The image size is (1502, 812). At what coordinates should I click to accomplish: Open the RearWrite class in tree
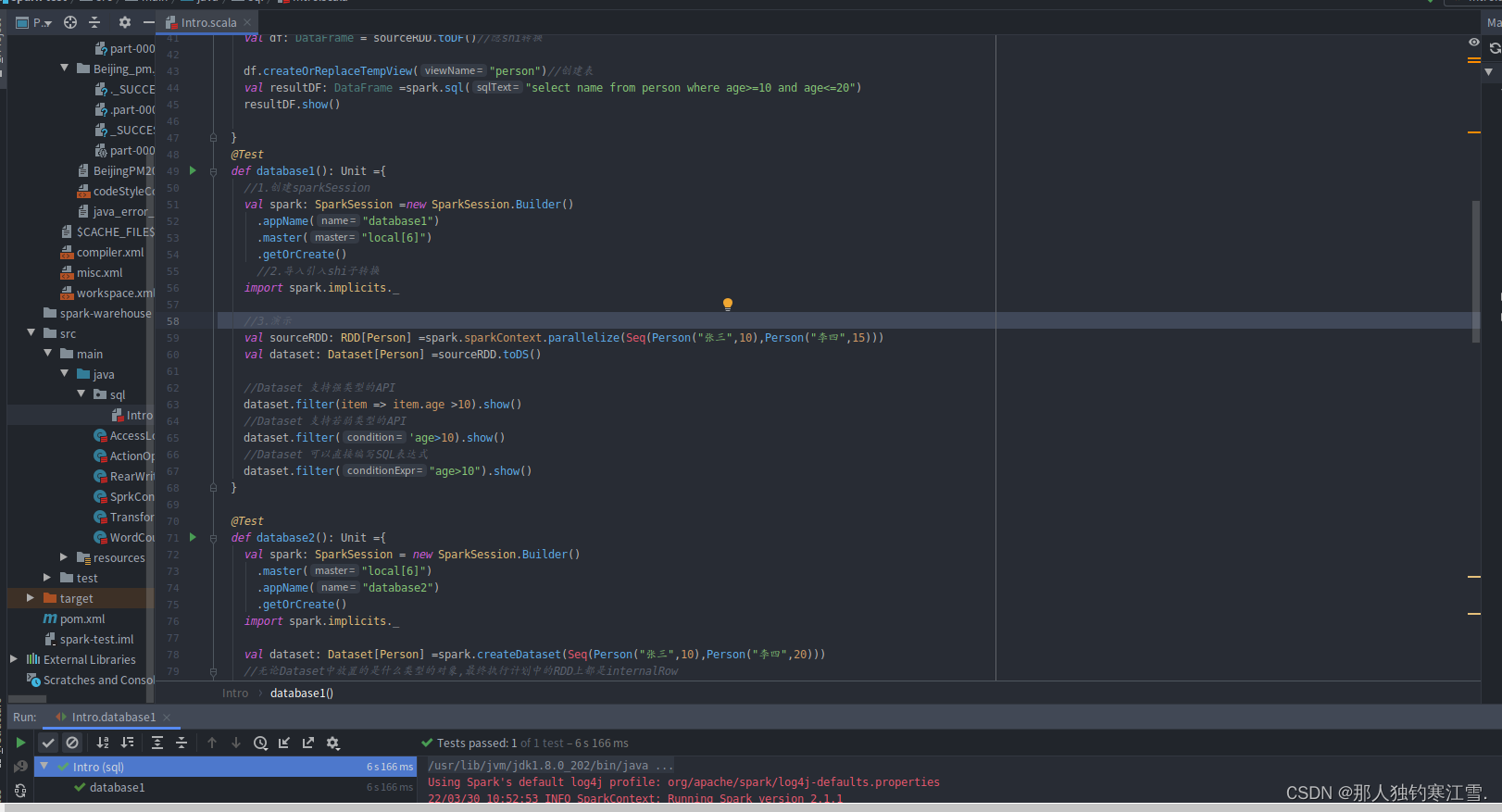click(x=124, y=476)
